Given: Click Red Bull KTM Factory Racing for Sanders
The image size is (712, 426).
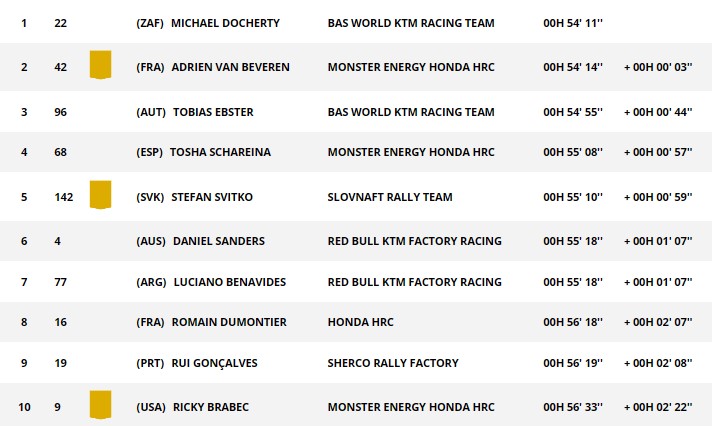Looking at the screenshot, I should pos(415,241).
